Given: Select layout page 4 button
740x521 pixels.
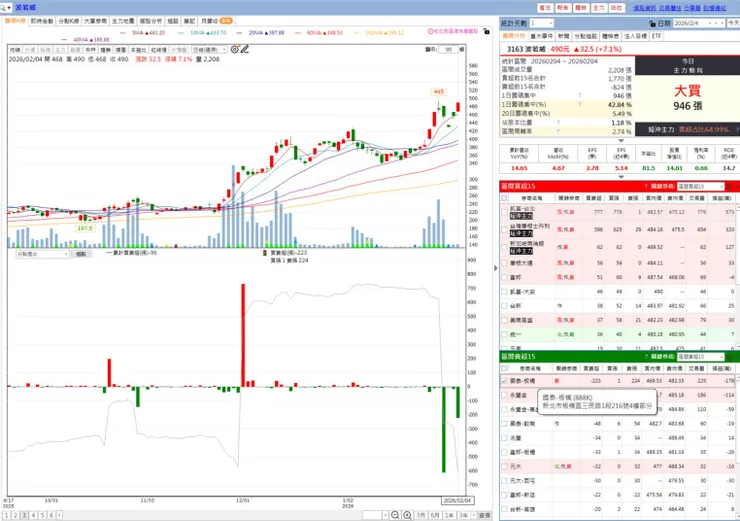Looking at the screenshot, I should click(x=33, y=515).
